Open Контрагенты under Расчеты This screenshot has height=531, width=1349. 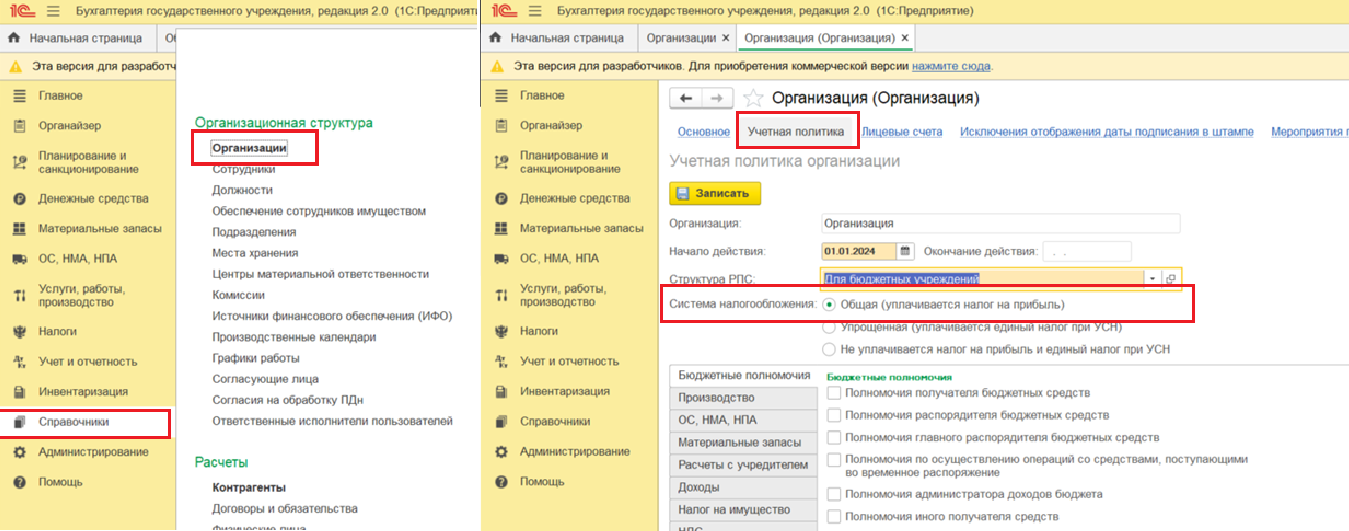[249, 487]
